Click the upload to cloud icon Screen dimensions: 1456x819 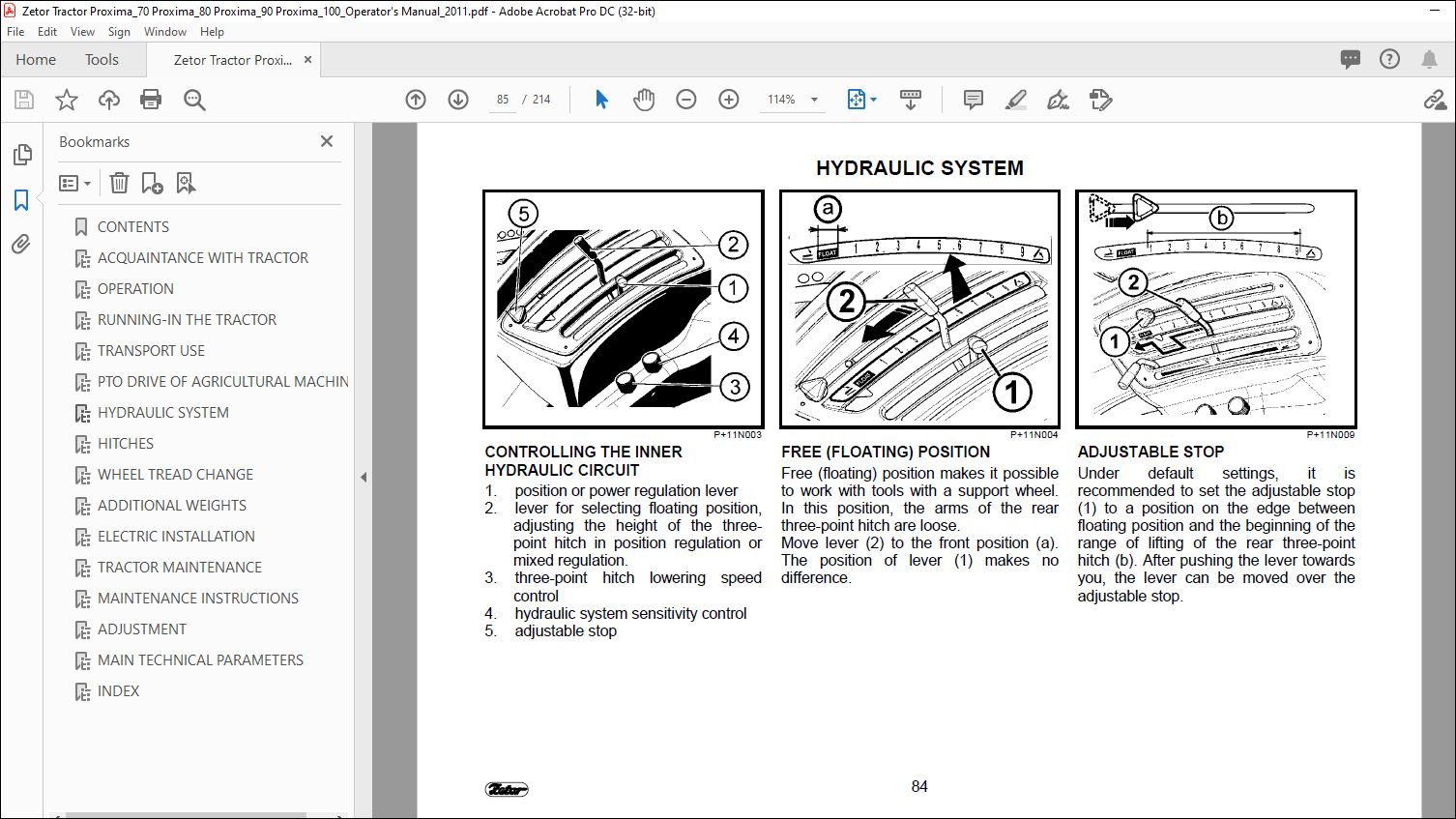click(x=109, y=100)
